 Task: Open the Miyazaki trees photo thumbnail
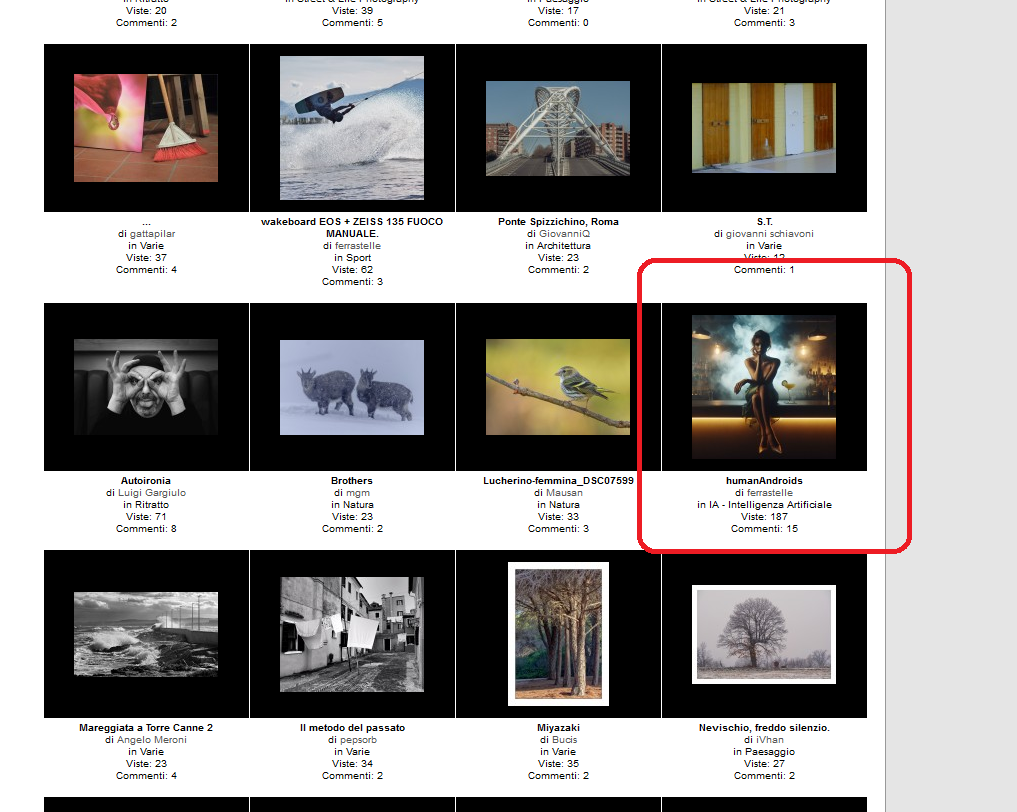558,634
